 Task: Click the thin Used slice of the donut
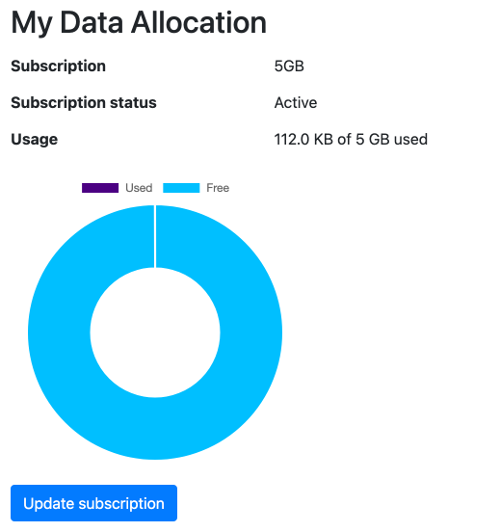click(x=155, y=236)
